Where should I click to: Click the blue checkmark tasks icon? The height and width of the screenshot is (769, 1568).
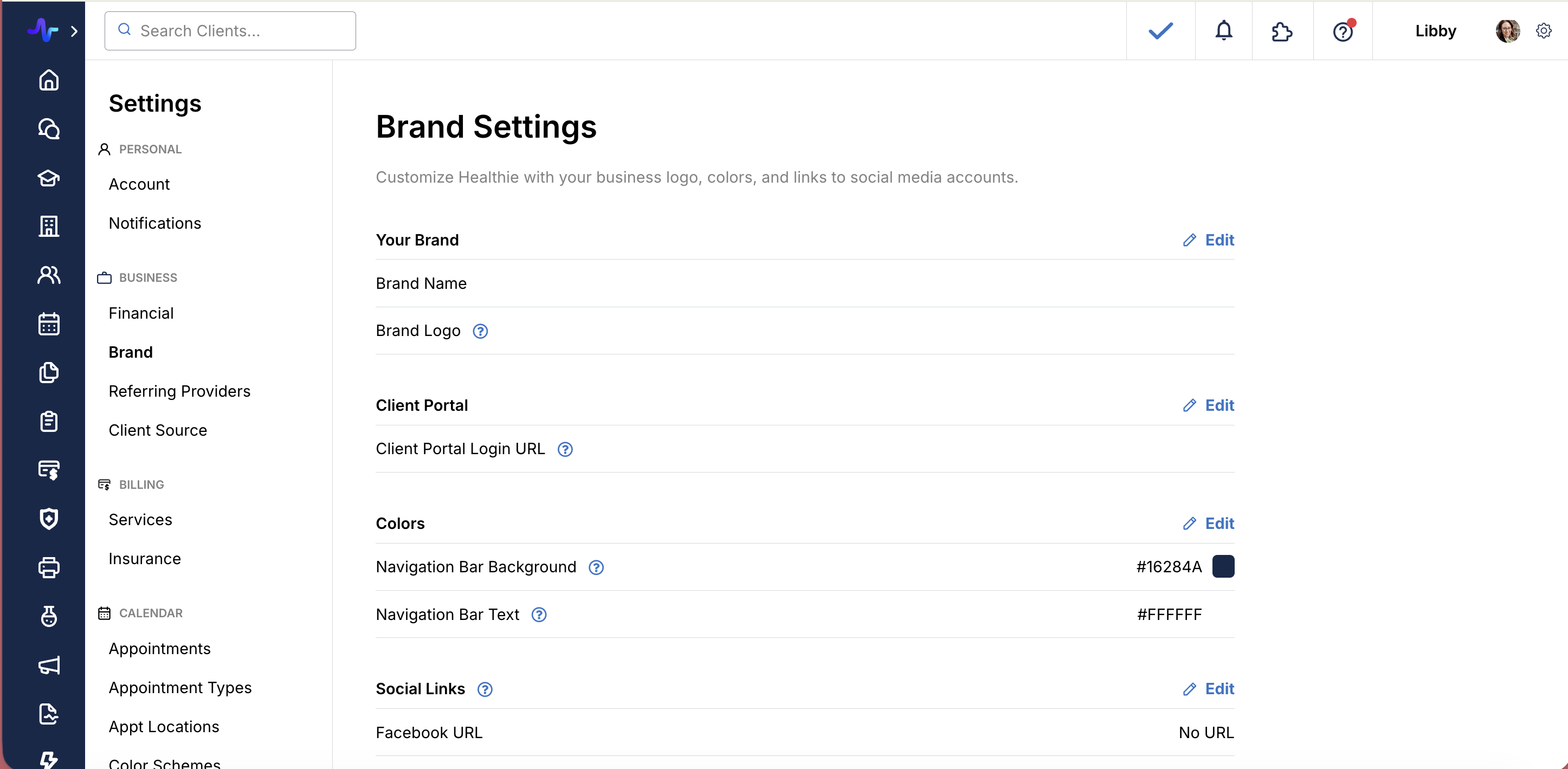click(1160, 30)
